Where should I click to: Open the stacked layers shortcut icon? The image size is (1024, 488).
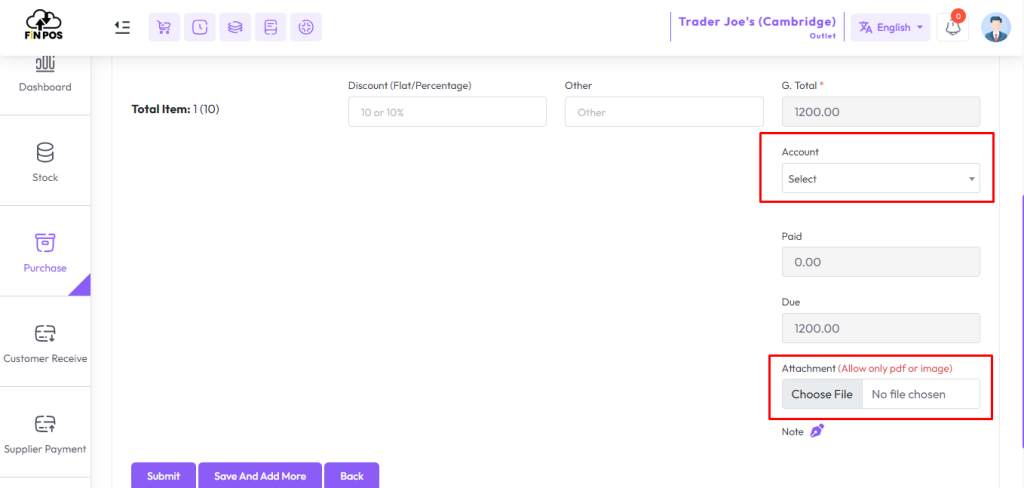pos(235,27)
